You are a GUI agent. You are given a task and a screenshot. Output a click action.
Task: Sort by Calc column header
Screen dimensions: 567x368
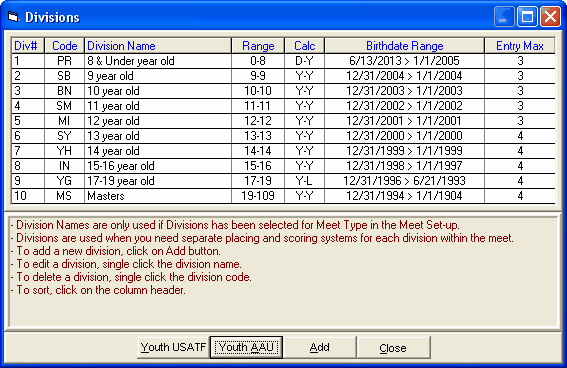304,46
